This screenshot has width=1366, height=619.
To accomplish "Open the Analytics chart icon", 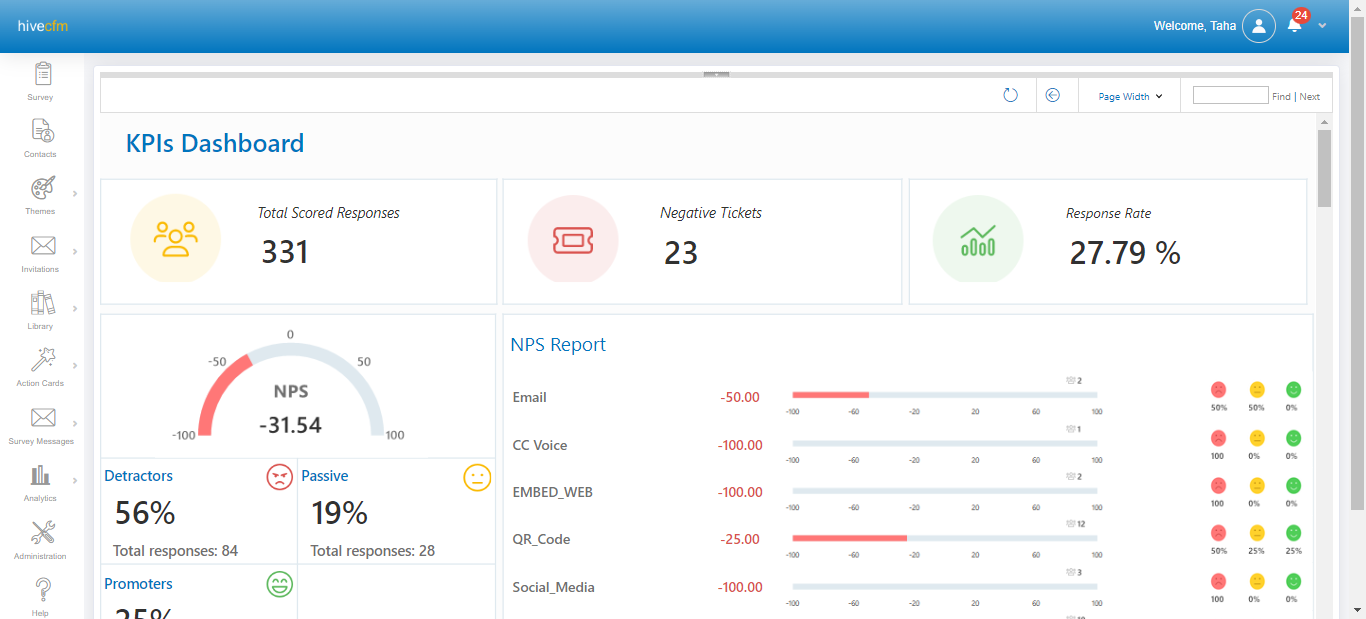I will (40, 475).
